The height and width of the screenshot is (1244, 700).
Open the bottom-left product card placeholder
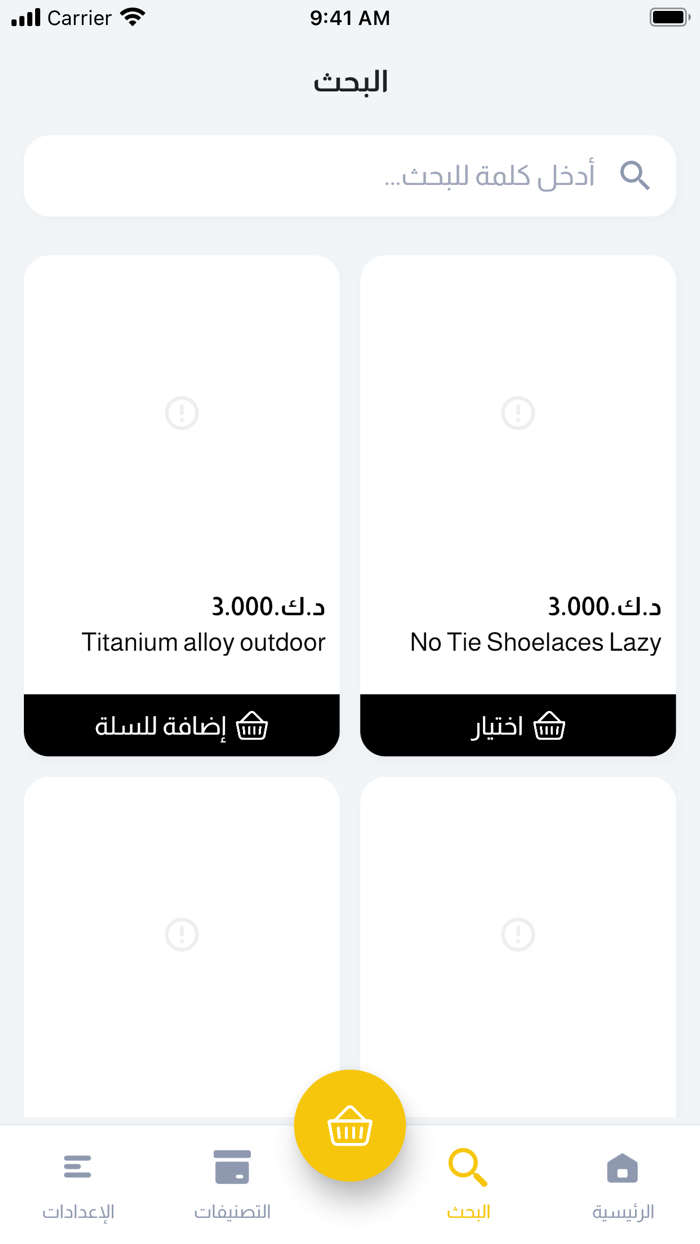click(181, 935)
